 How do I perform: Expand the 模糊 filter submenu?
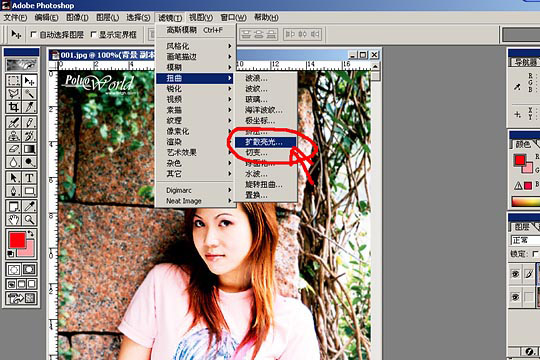point(196,67)
